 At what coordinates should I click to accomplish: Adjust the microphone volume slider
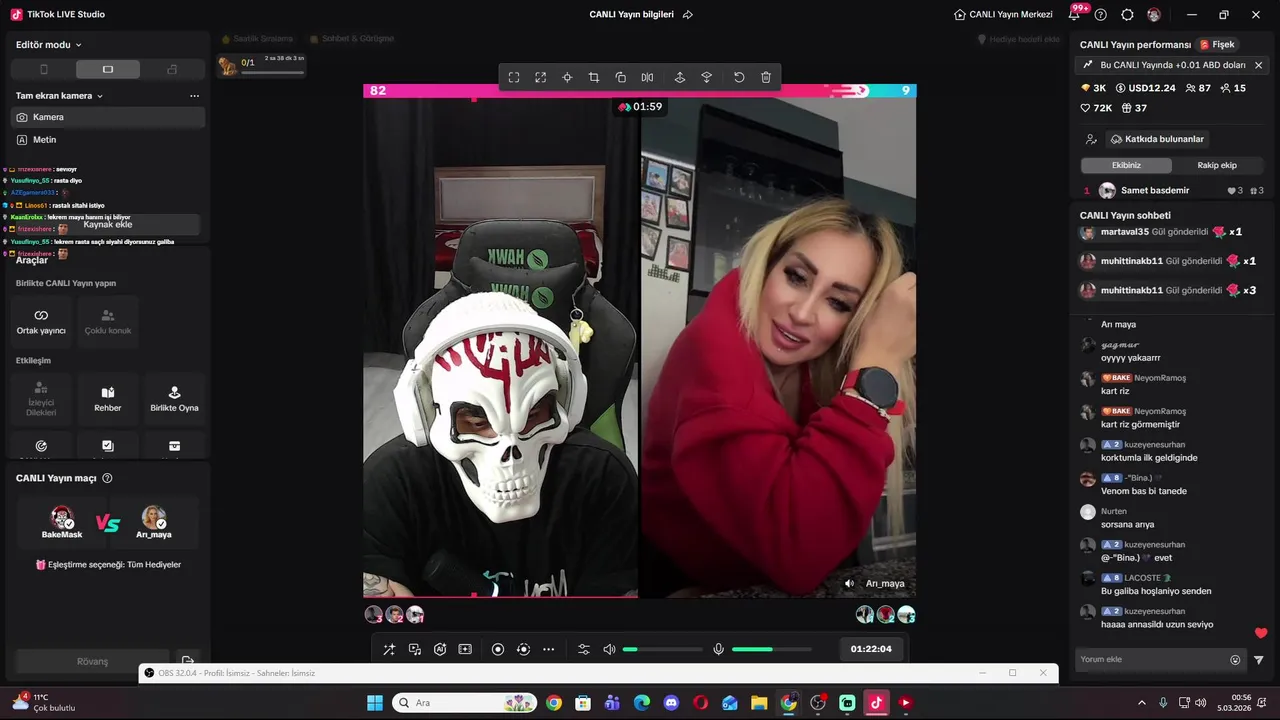(x=771, y=649)
